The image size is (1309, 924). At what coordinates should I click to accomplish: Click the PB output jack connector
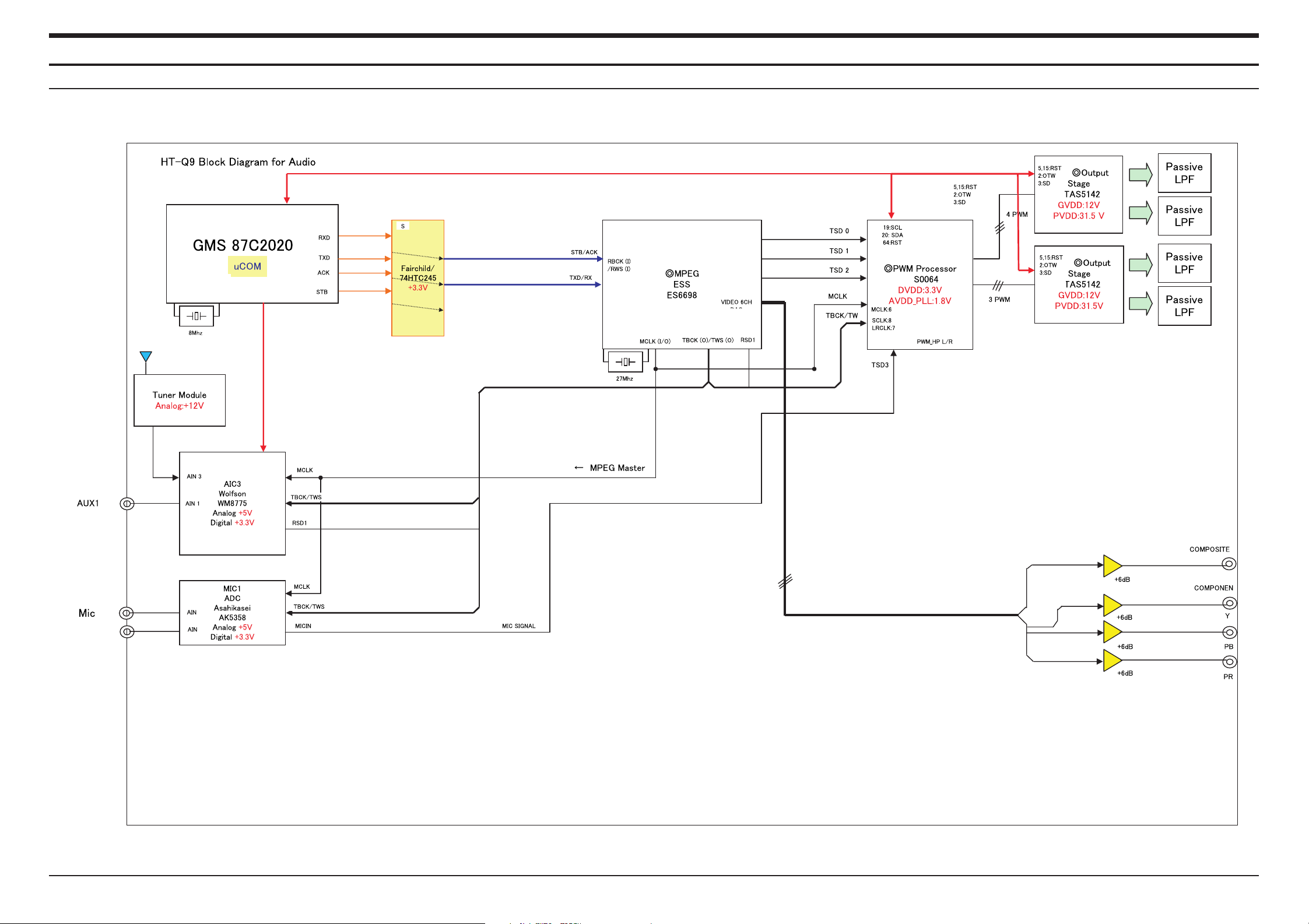coord(1229,633)
